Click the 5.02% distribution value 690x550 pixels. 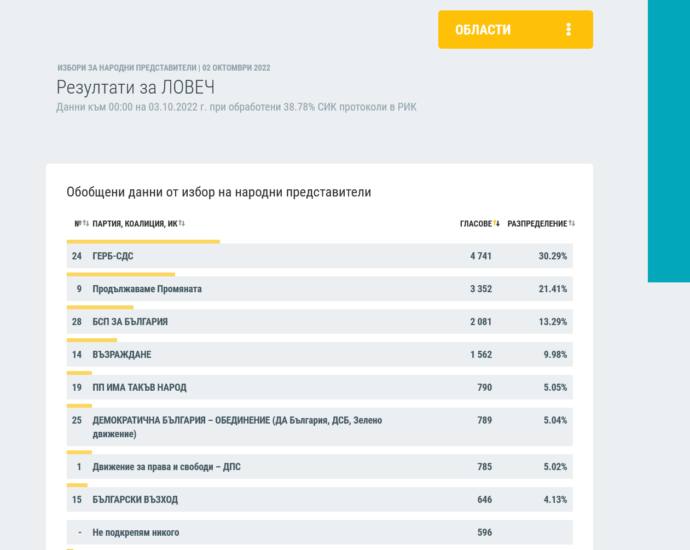[x=555, y=467]
